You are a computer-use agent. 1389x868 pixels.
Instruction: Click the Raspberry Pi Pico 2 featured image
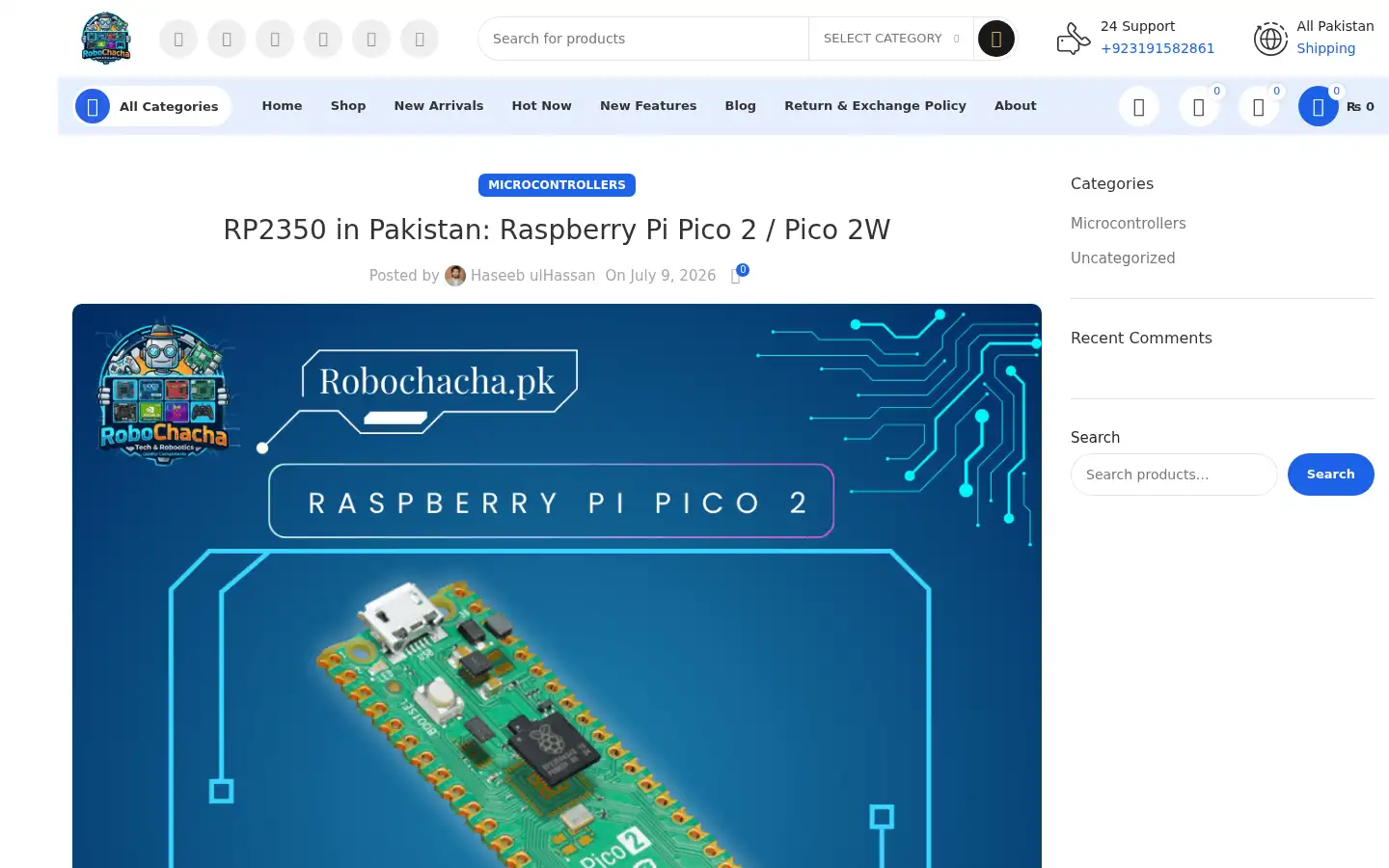tap(557, 586)
